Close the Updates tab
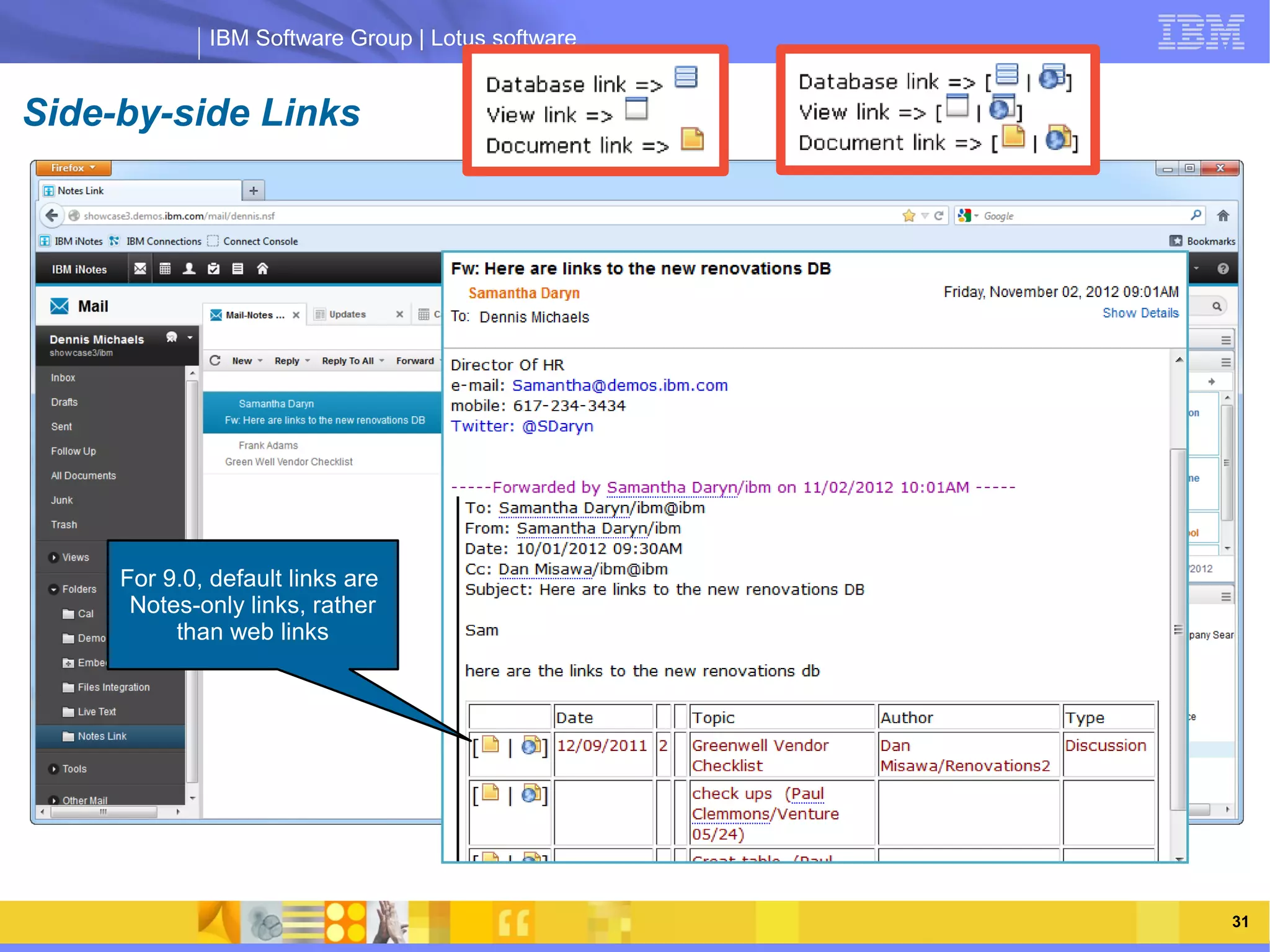 400,314
